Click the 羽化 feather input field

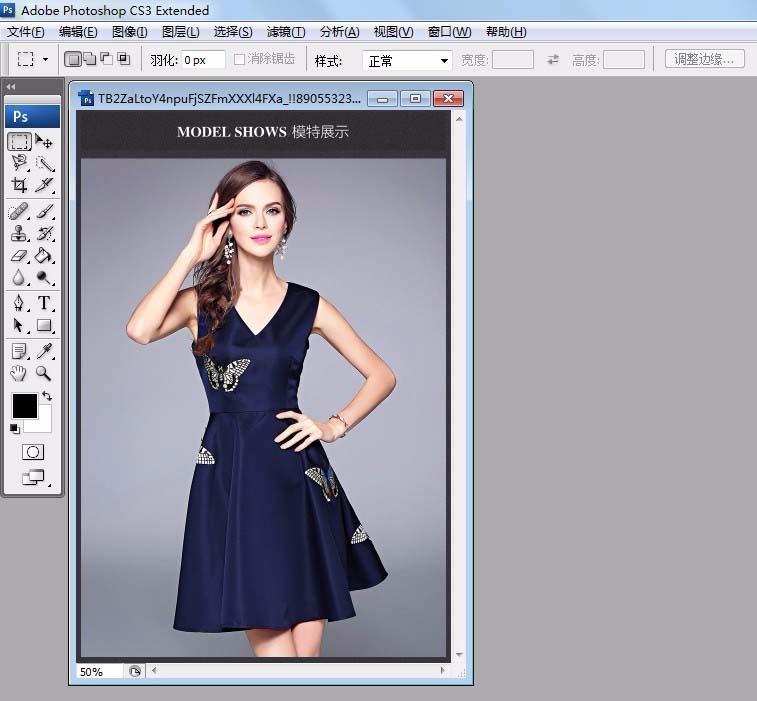(203, 61)
